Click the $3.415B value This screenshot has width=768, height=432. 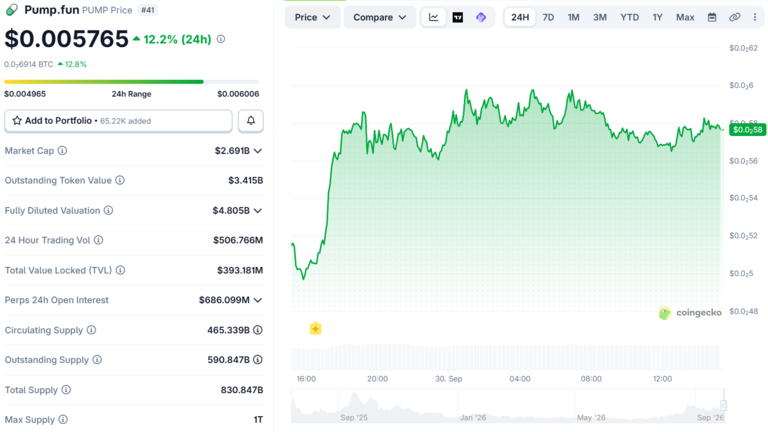(x=245, y=181)
